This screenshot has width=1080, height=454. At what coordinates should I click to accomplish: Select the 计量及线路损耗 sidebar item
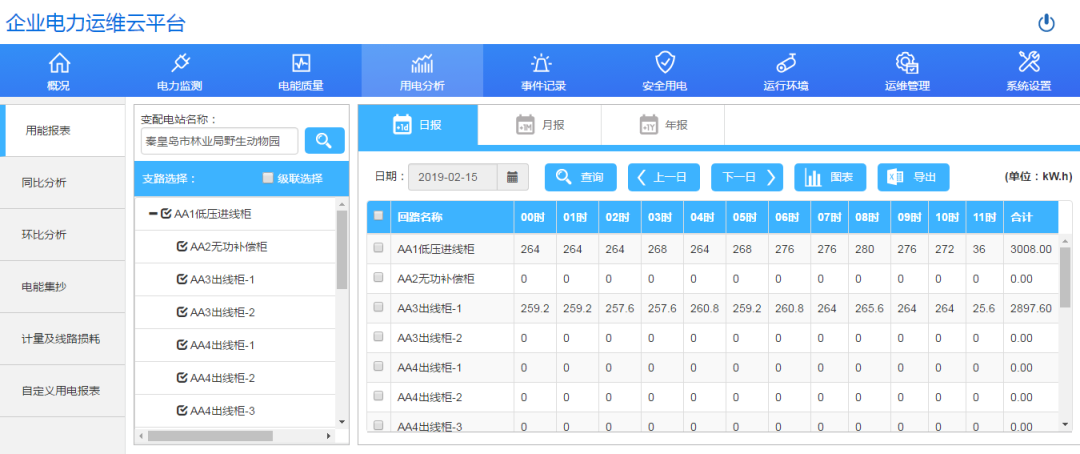point(63,339)
